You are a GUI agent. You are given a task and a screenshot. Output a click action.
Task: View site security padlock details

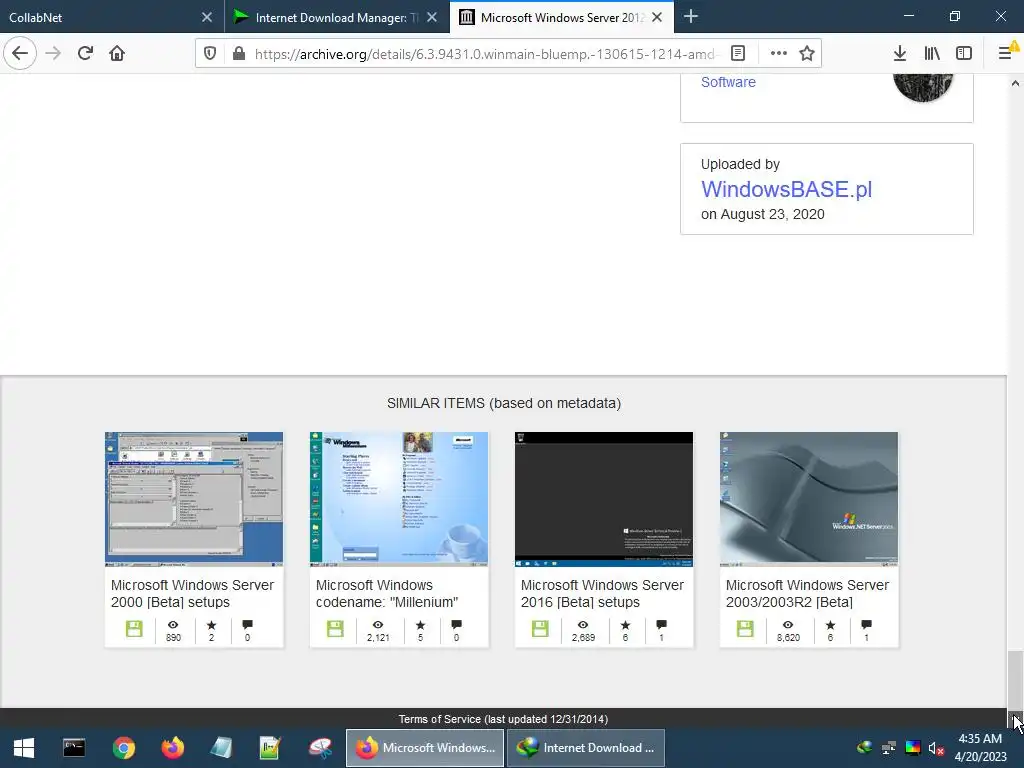click(x=239, y=54)
